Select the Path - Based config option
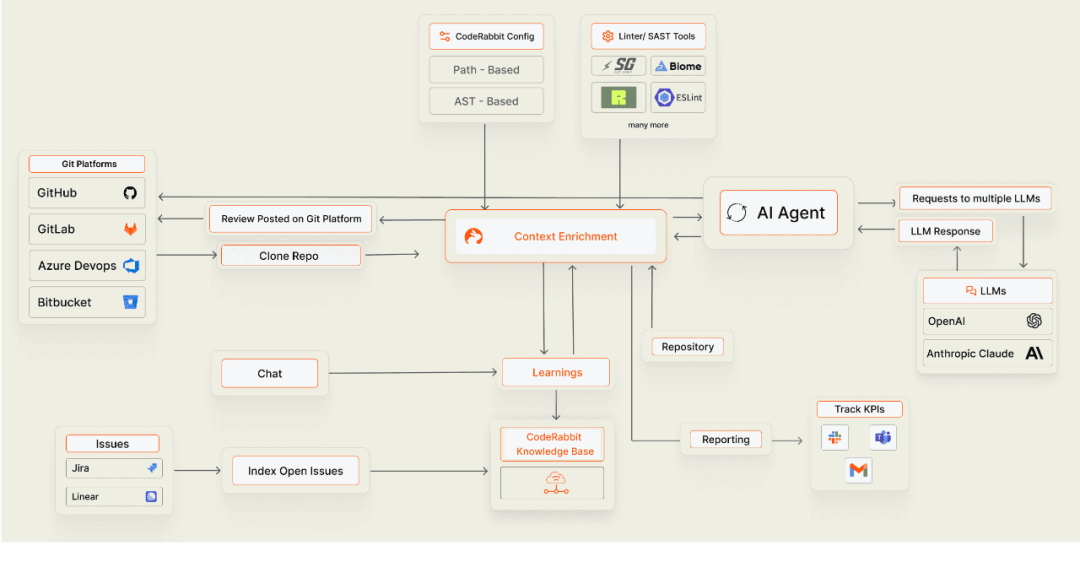Screen dimensions: 1080x578 [486, 70]
